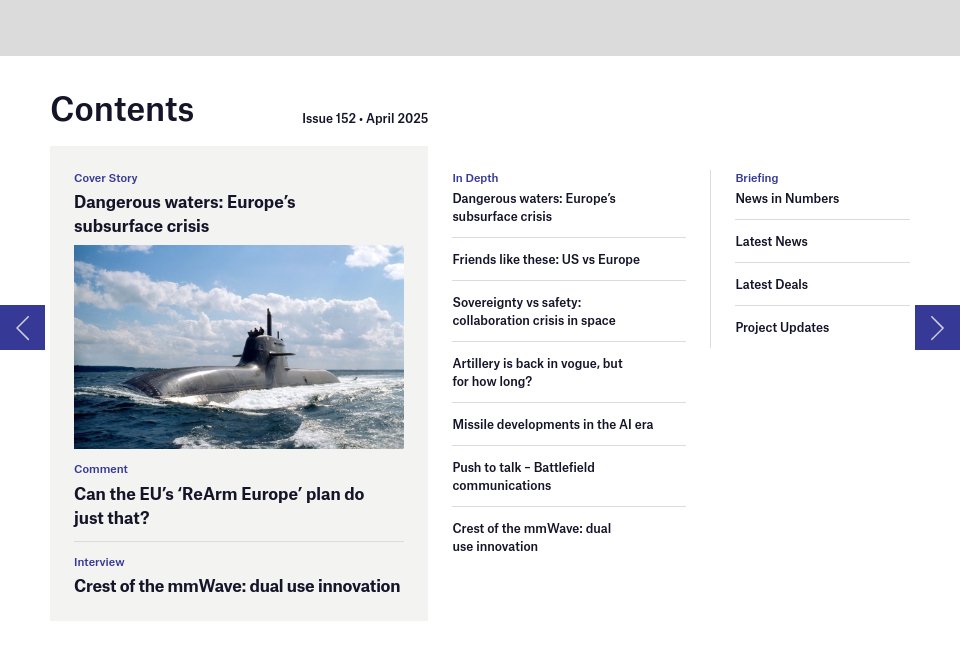This screenshot has width=960, height=655.
Task: Go to the next page with right arrow
Action: tap(937, 328)
